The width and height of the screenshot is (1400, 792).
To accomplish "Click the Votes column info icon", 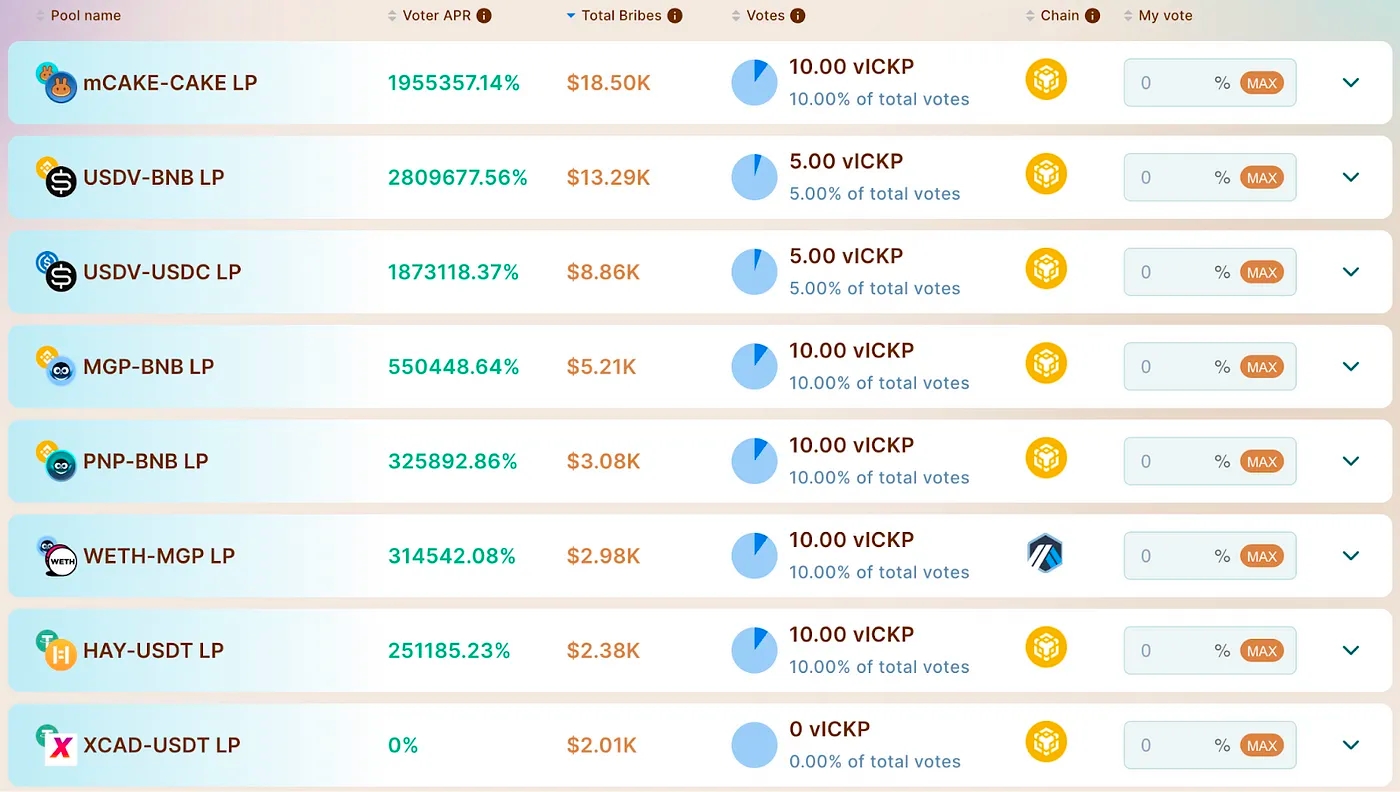I will 797,16.
